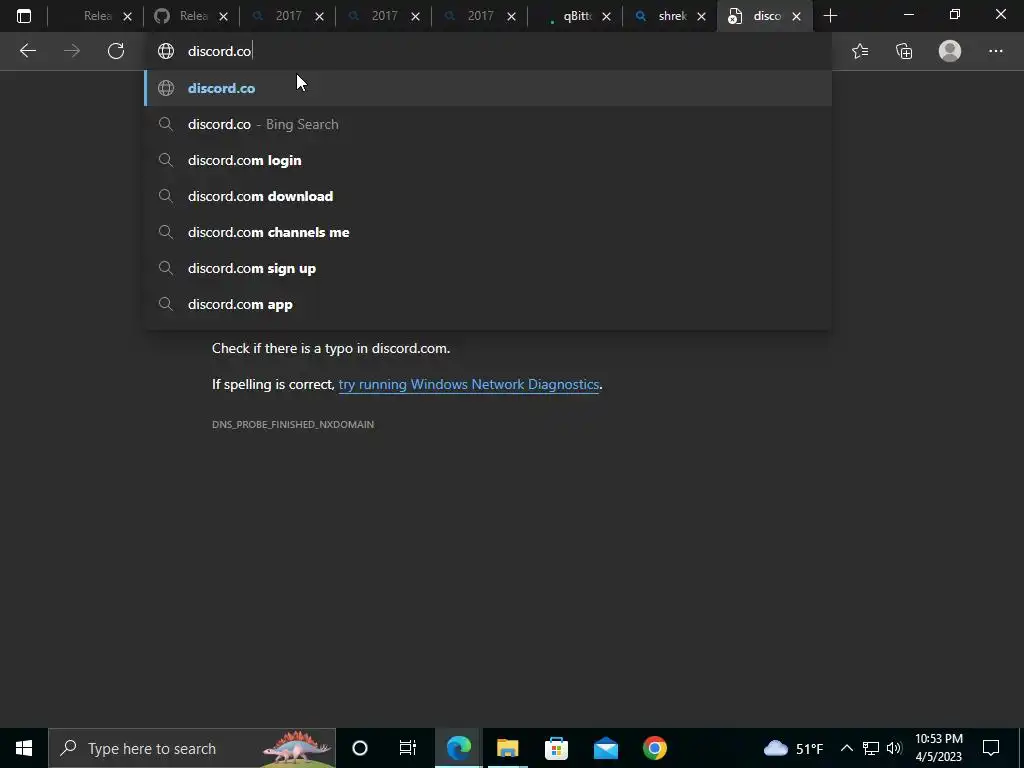The width and height of the screenshot is (1024, 768).
Task: Click the taskbar search box
Action: 192,748
